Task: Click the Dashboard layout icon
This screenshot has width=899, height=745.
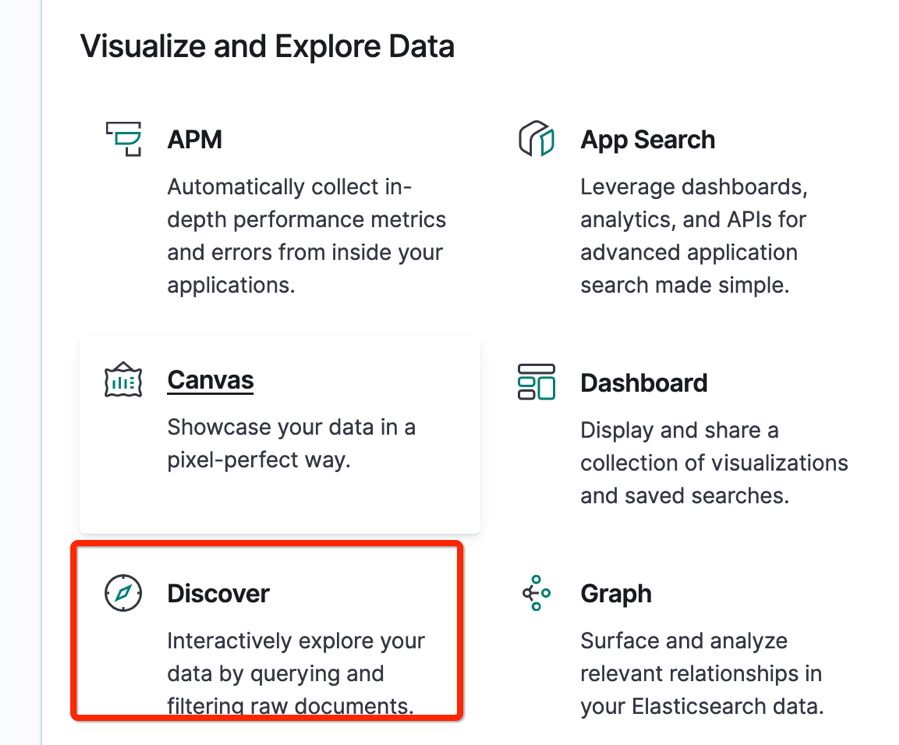Action: [536, 382]
